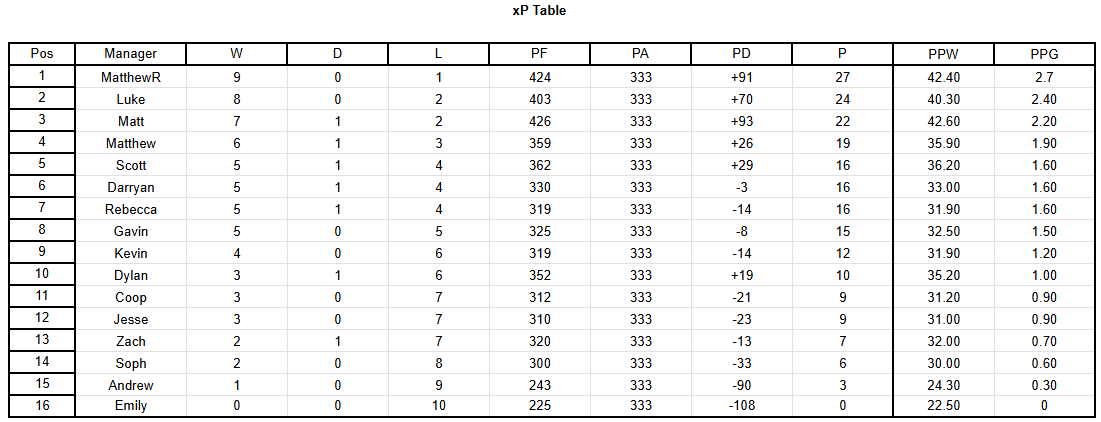
Task: Click the Manager column header
Action: point(131,54)
